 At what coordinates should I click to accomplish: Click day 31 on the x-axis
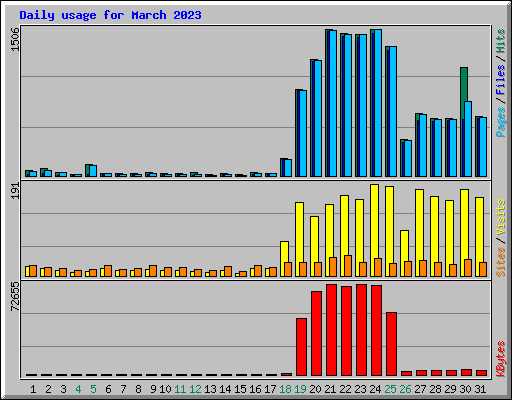tap(480, 389)
